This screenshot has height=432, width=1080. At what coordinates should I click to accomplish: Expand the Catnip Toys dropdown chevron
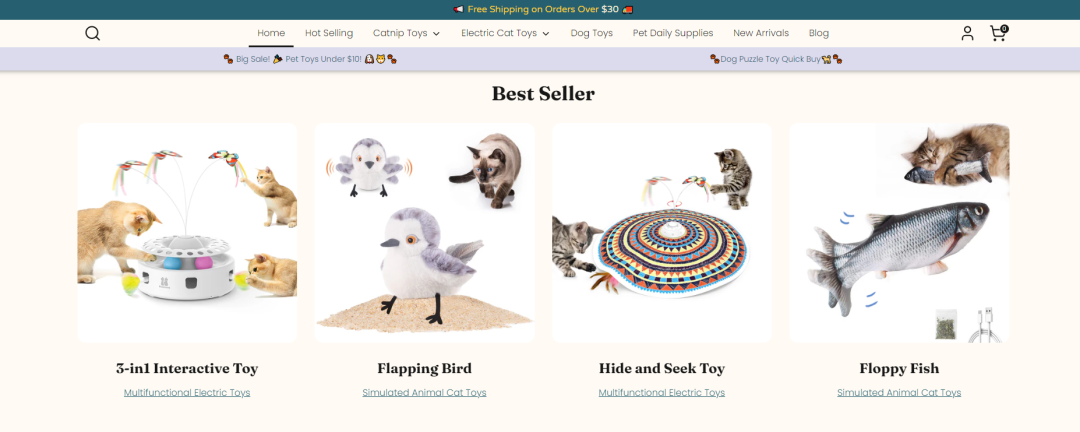tap(436, 34)
